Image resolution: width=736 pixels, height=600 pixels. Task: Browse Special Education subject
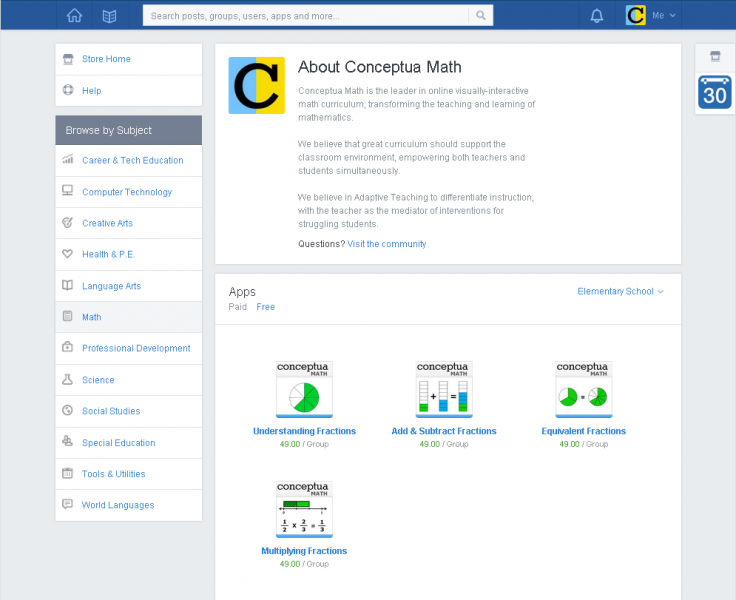click(118, 443)
